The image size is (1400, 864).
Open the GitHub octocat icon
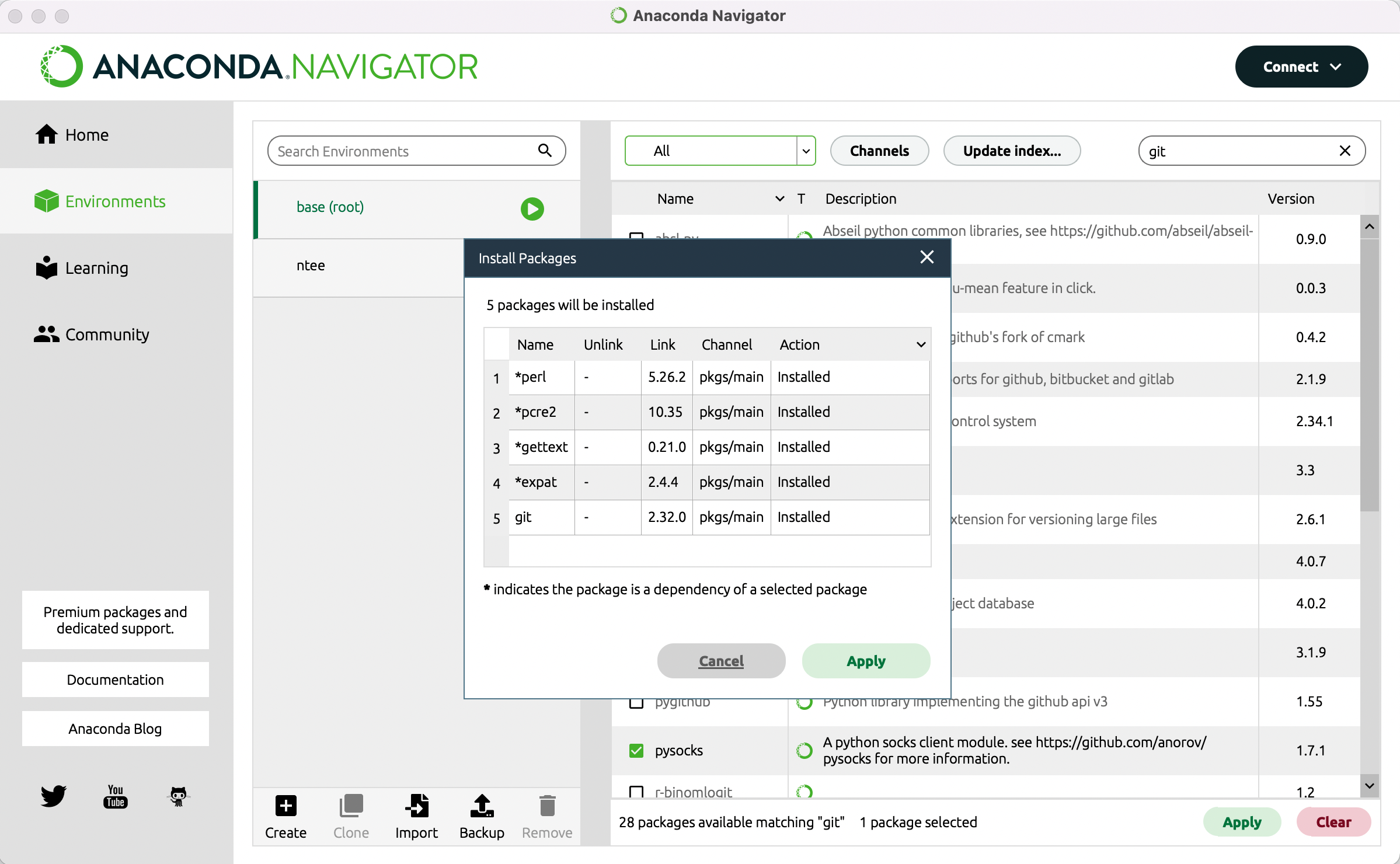pos(178,796)
